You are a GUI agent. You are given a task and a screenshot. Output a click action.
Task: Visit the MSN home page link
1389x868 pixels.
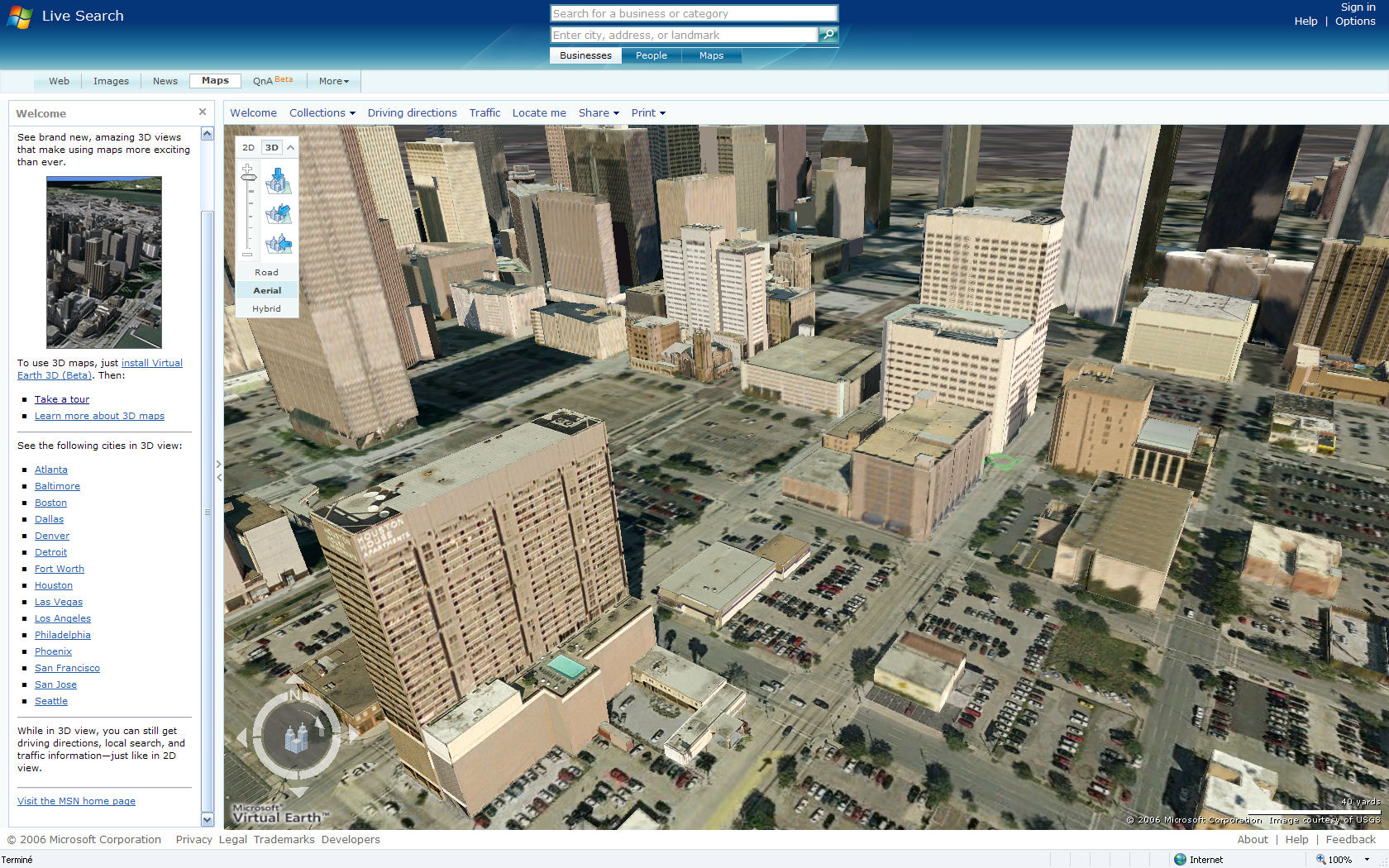76,801
